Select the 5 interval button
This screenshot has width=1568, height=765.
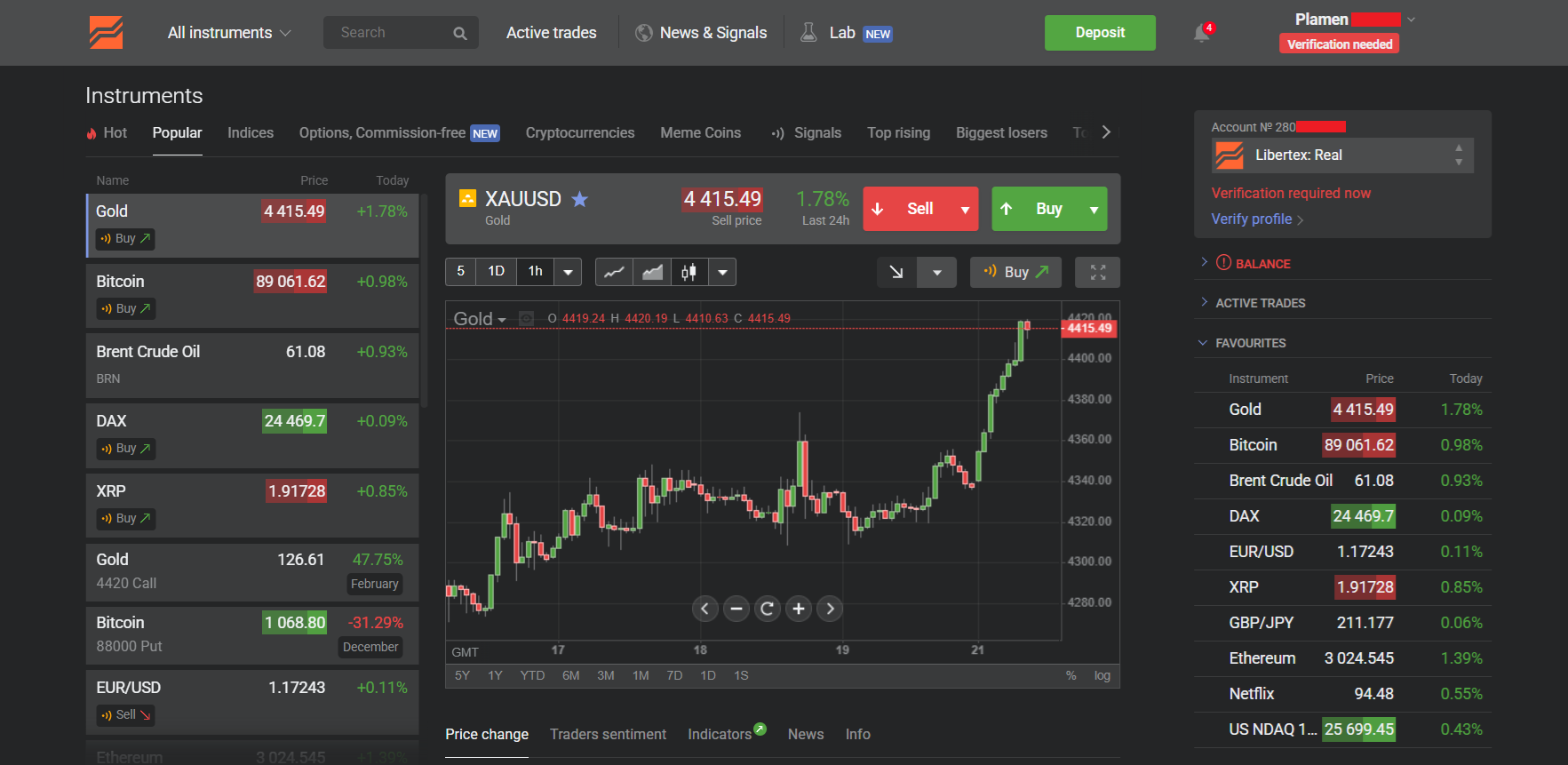coord(460,272)
